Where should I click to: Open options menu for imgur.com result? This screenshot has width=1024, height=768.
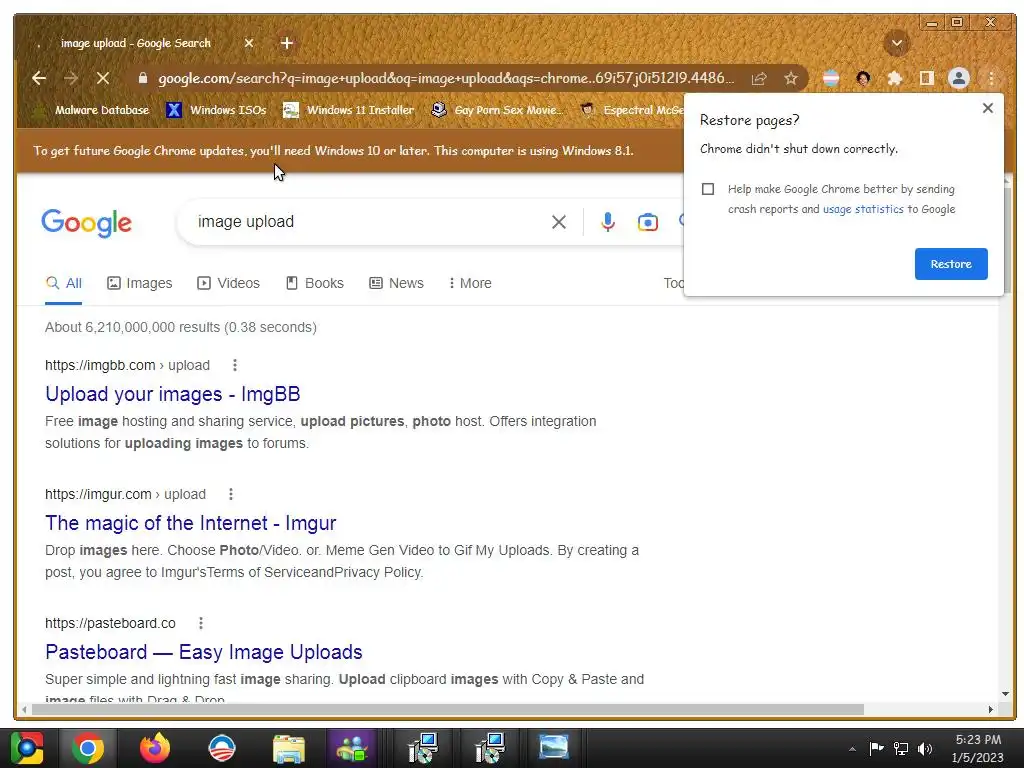(231, 494)
